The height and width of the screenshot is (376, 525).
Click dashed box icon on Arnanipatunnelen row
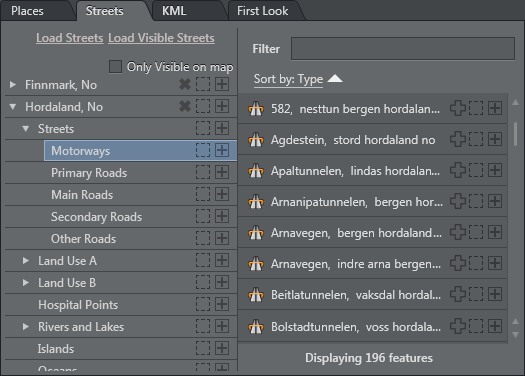tap(476, 201)
